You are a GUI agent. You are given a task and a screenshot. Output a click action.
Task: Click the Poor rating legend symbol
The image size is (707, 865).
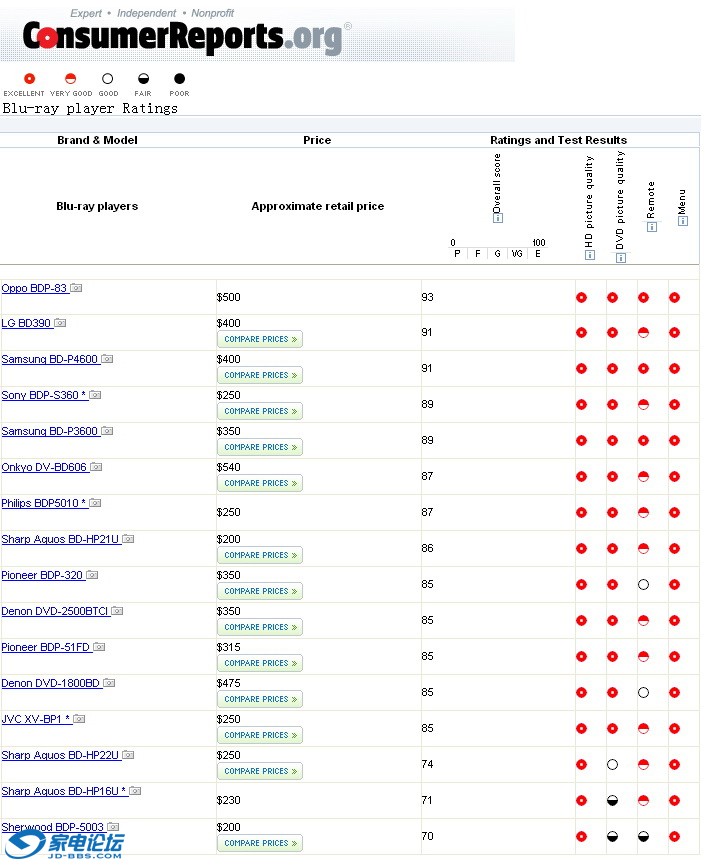click(179, 79)
